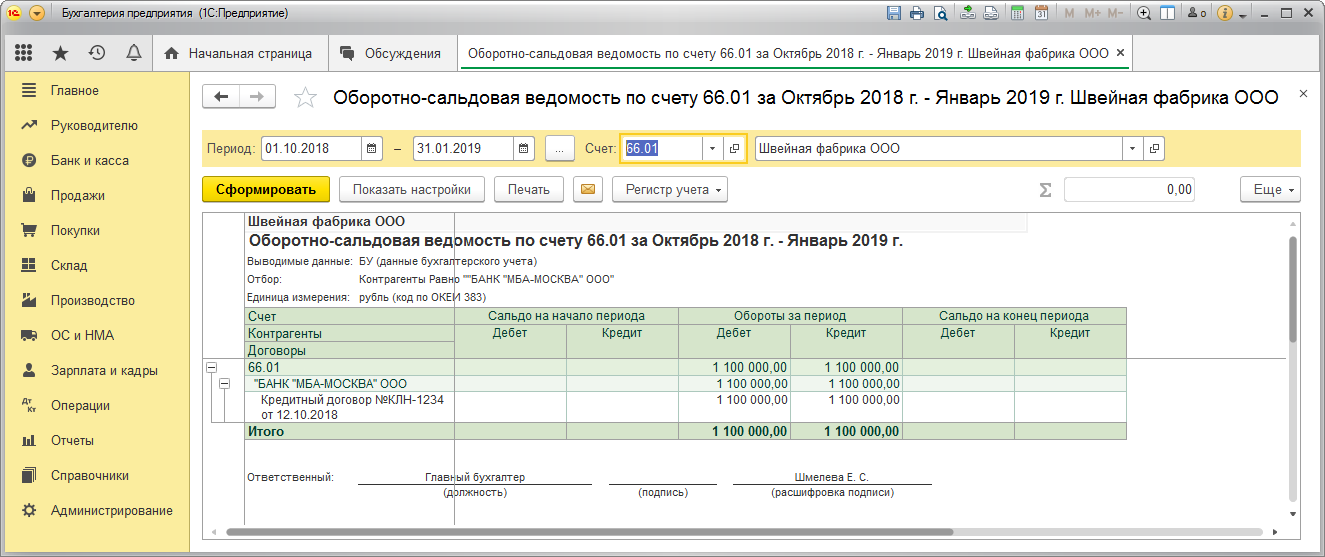Image resolution: width=1325 pixels, height=557 pixels.
Task: Open the calculator icon in the title bar
Action: [1017, 14]
